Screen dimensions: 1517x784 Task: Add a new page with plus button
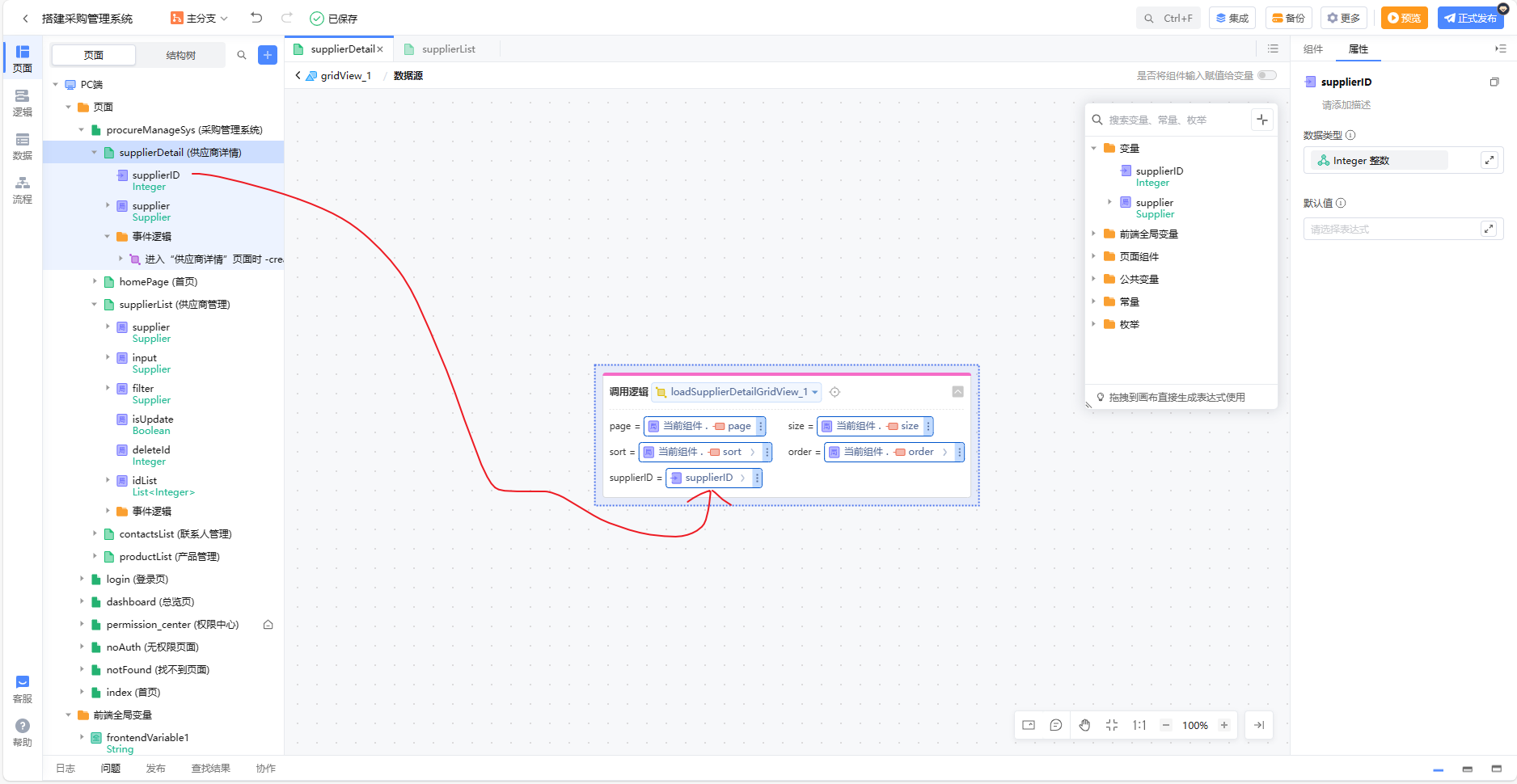(x=268, y=55)
